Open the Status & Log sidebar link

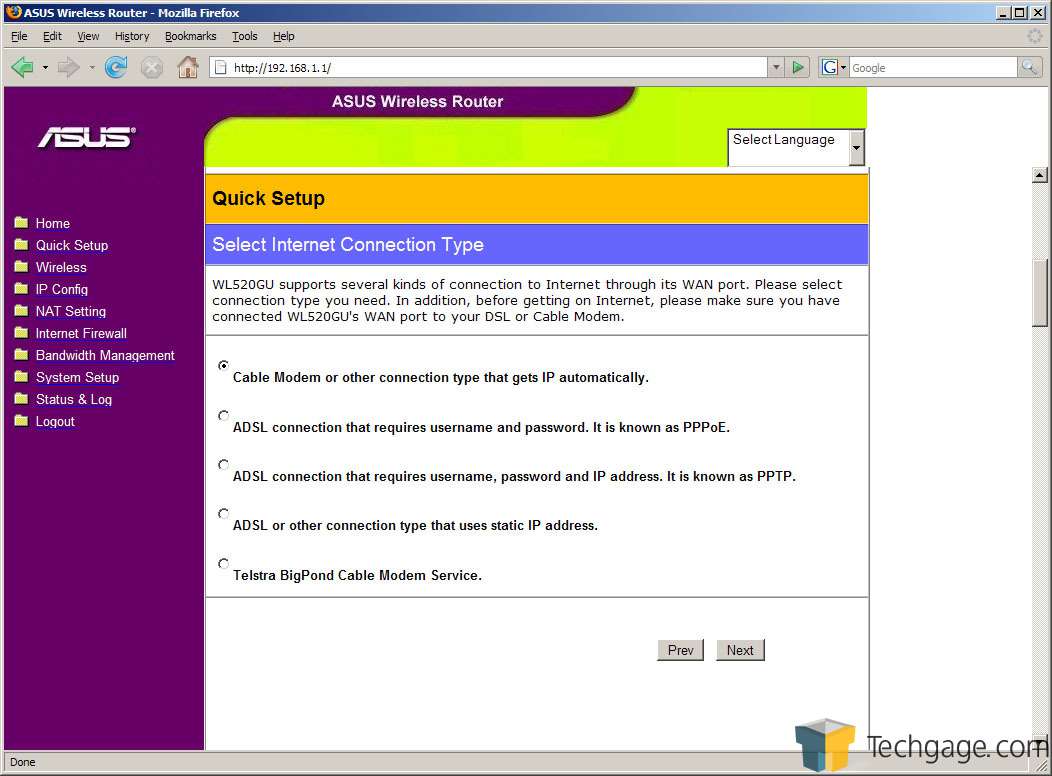(74, 400)
